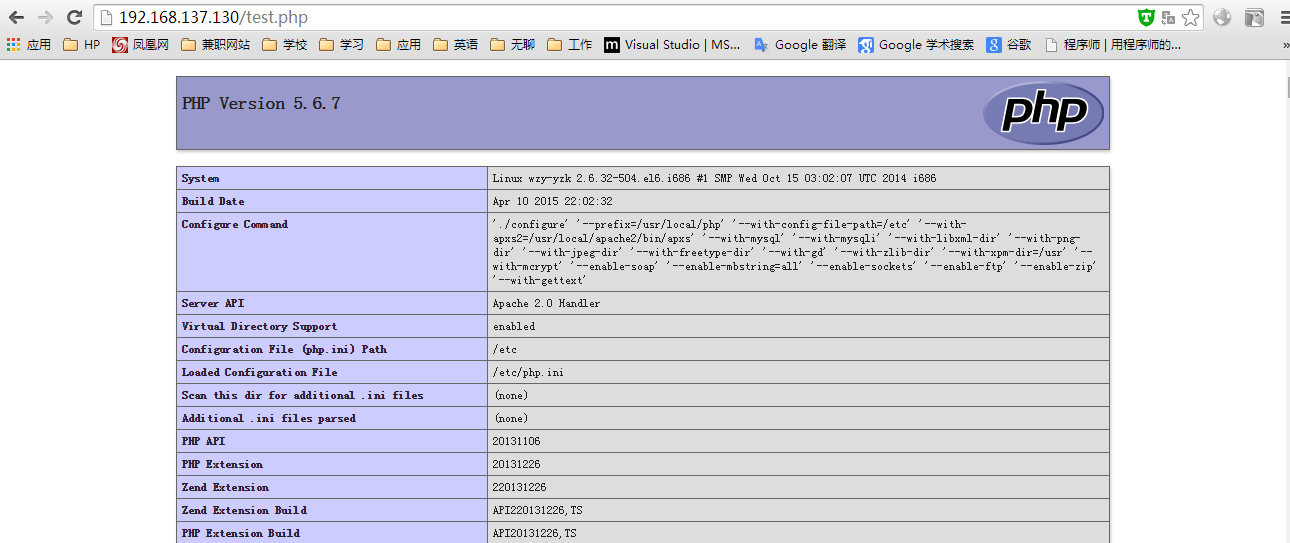Click the 220131226 value
Viewport: 1290px width, 543px height.
click(x=519, y=487)
